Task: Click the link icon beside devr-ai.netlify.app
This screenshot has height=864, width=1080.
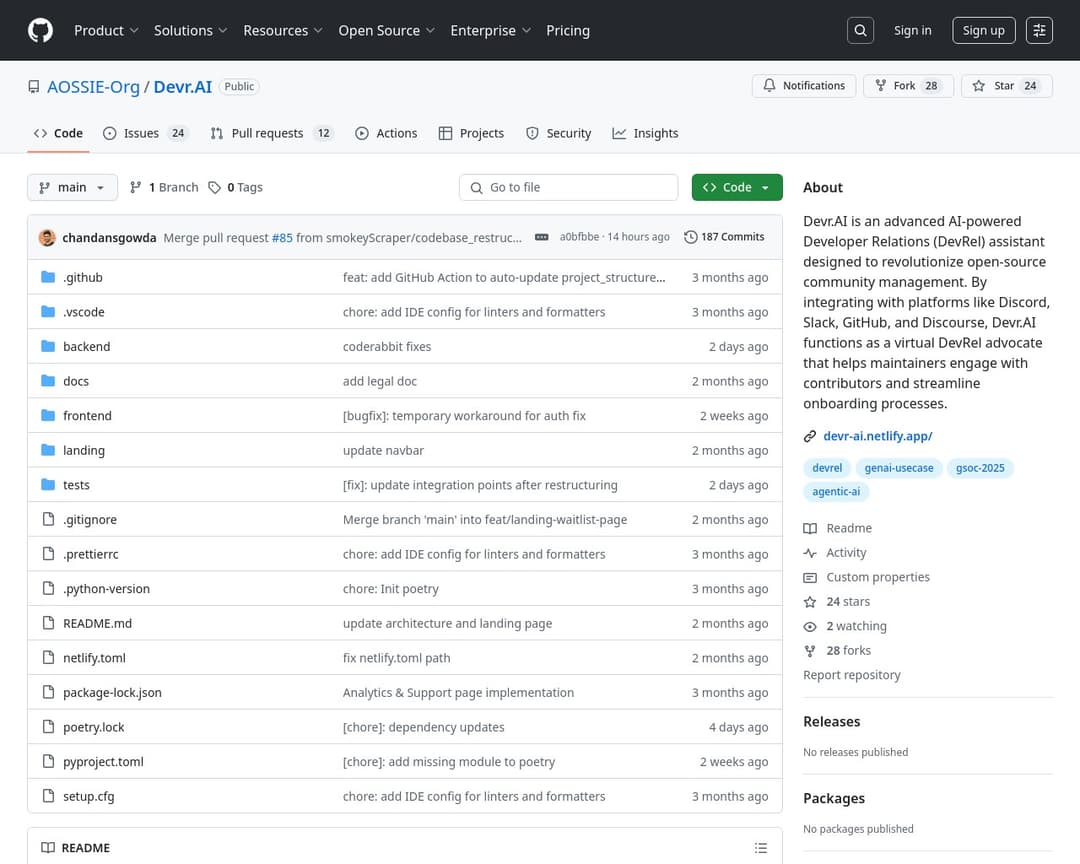Action: (810, 436)
